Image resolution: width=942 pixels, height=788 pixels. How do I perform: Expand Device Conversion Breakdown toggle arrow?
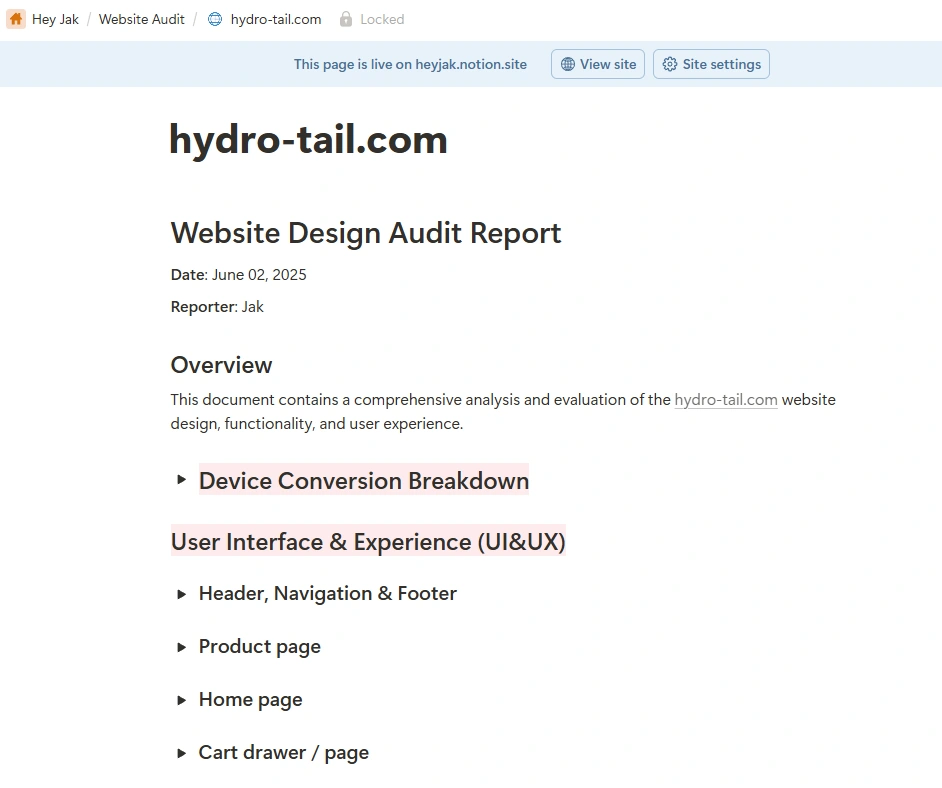click(x=181, y=480)
